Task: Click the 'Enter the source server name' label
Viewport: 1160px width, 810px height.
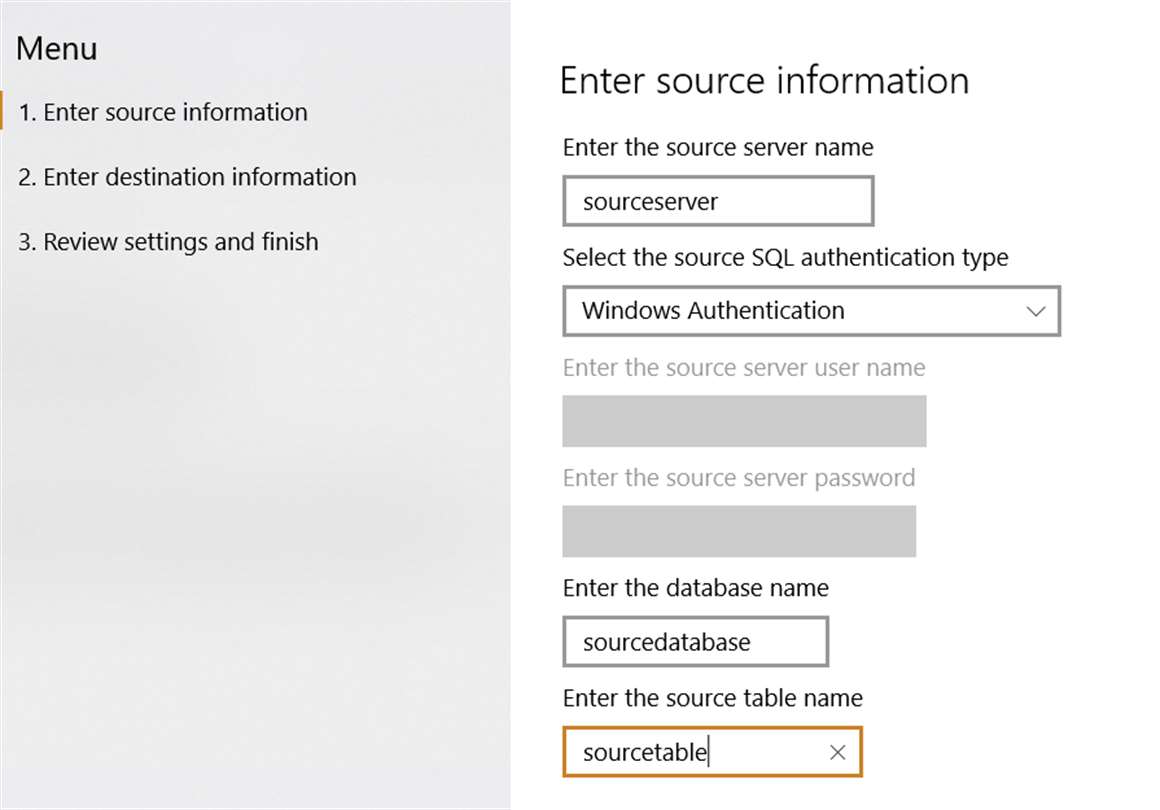Action: coord(718,148)
